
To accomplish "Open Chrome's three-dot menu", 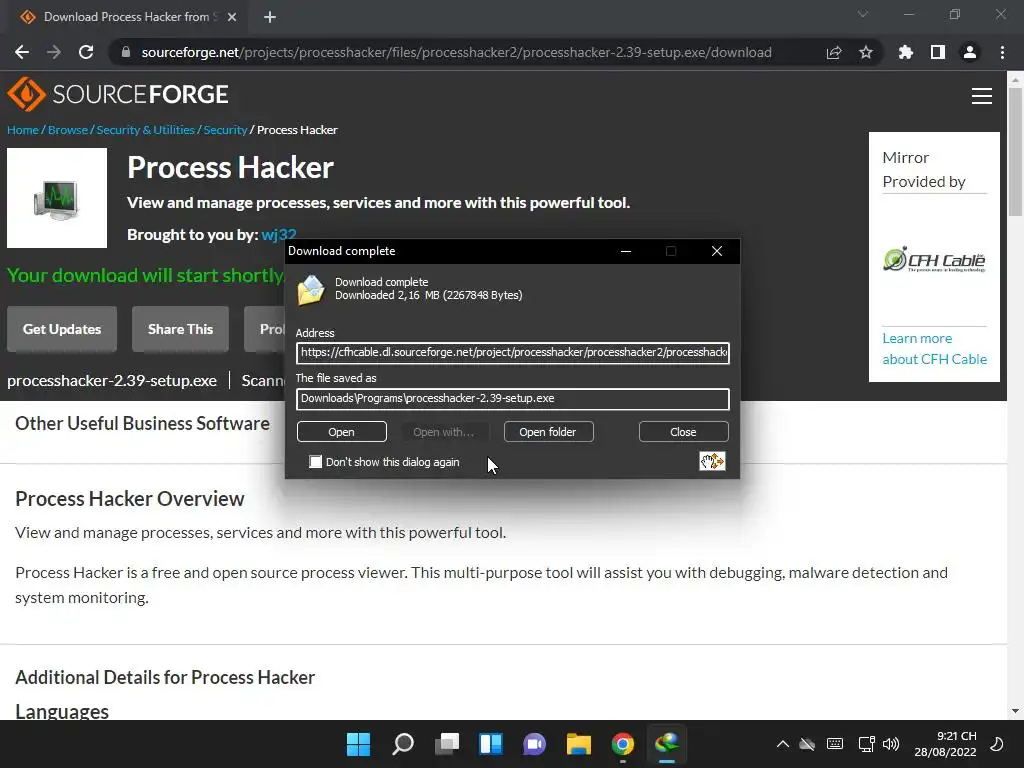I will [x=1002, y=52].
